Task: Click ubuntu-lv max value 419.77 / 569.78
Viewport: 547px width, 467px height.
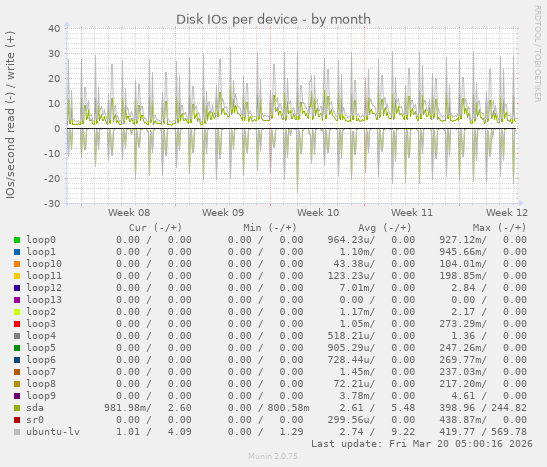Action: tap(483, 432)
